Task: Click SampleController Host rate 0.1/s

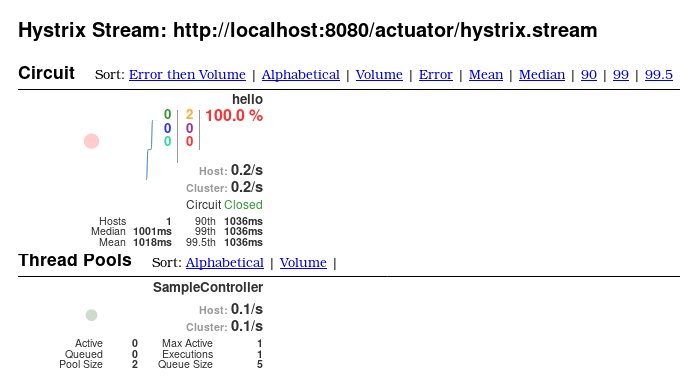Action: (x=247, y=309)
